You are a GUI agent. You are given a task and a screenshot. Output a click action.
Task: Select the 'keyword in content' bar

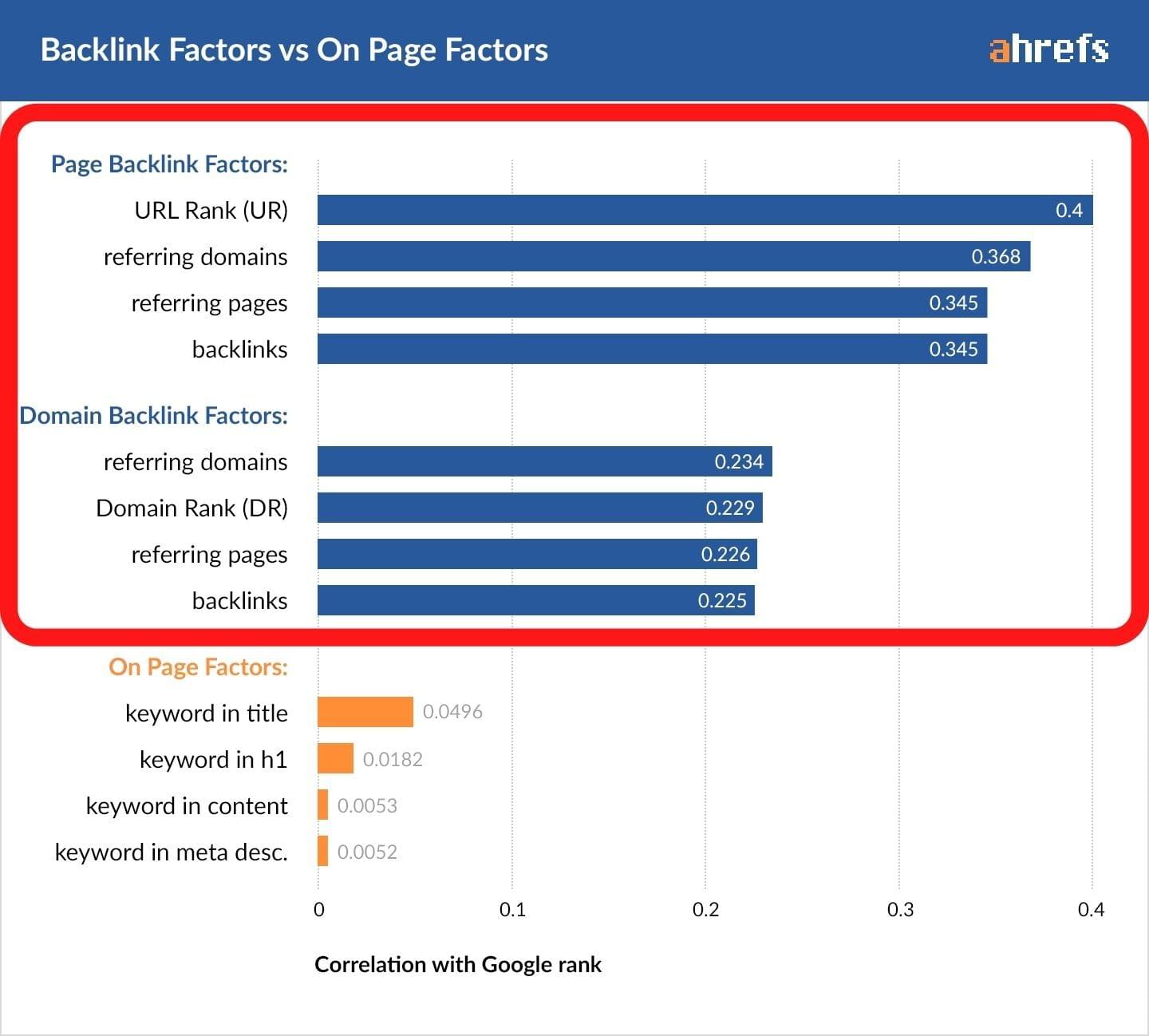coord(323,805)
